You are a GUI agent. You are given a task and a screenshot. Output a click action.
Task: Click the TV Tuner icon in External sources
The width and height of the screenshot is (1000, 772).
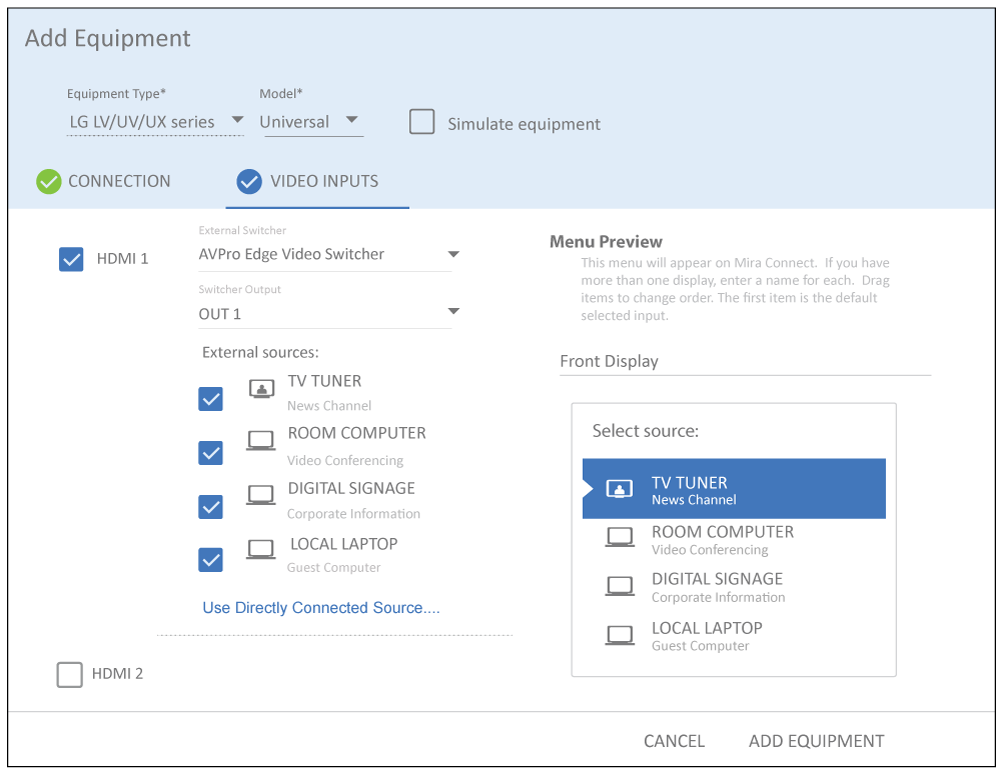coord(261,390)
